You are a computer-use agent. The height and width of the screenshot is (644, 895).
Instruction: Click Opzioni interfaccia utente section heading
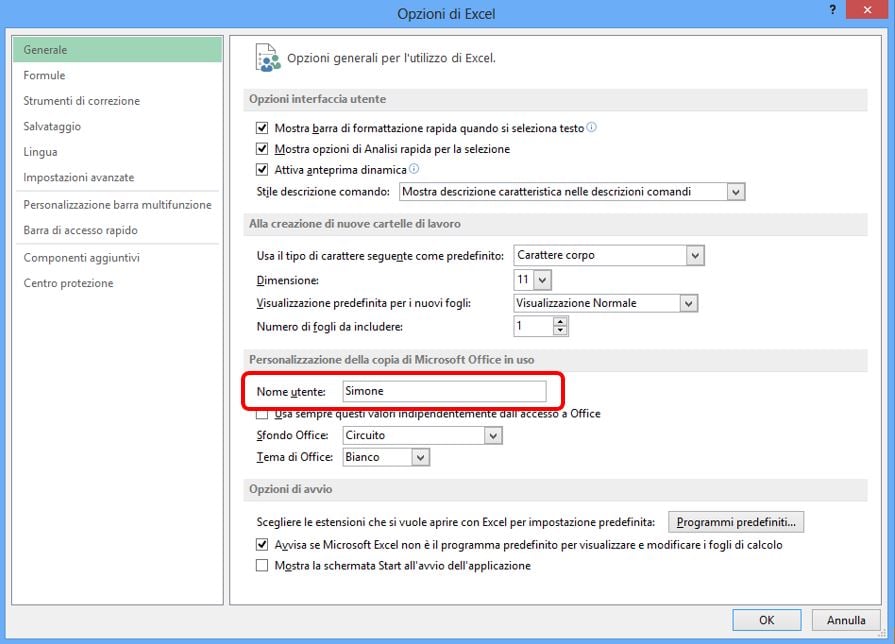[x=317, y=99]
